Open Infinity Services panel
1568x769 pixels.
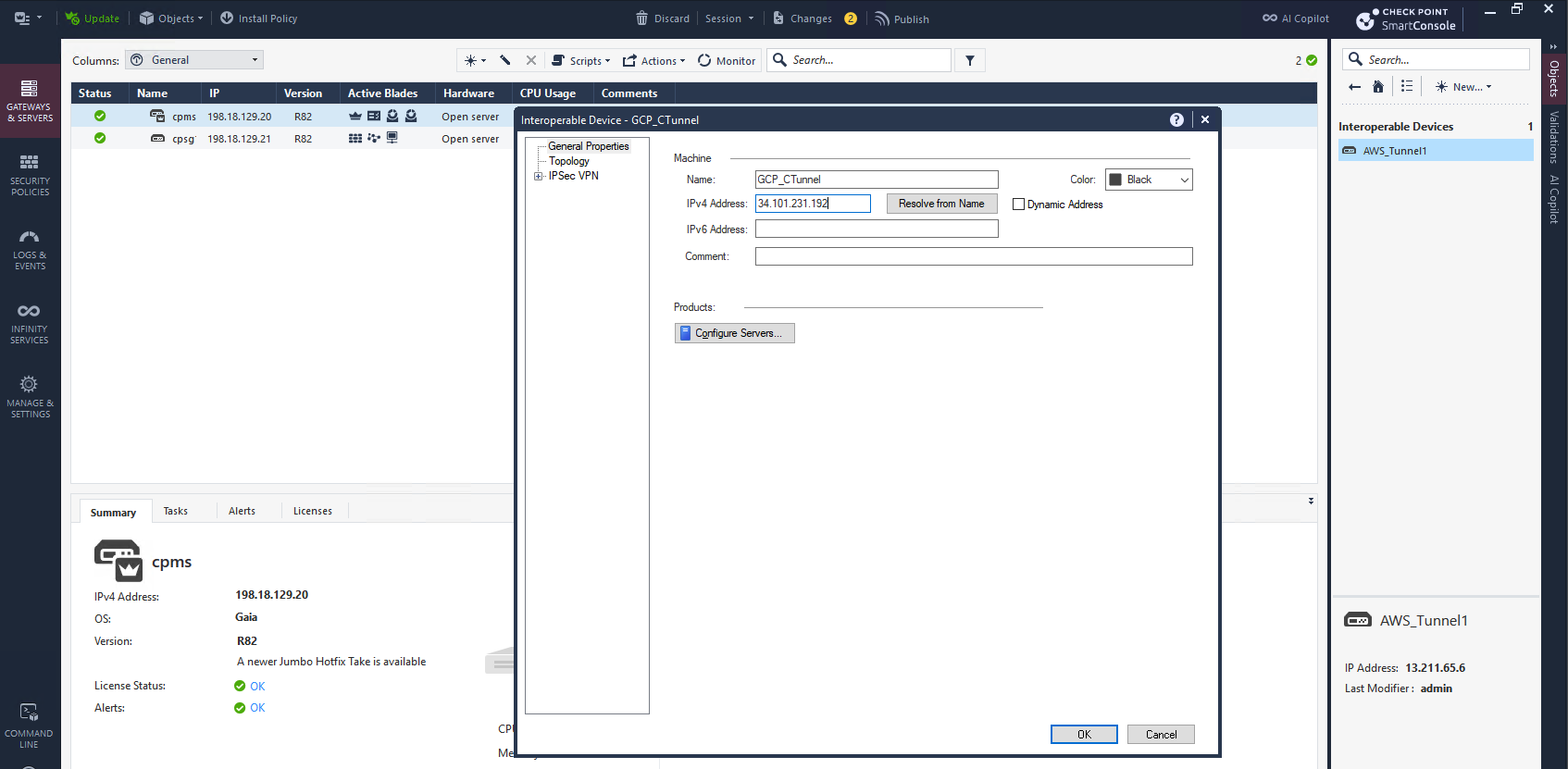pos(30,322)
